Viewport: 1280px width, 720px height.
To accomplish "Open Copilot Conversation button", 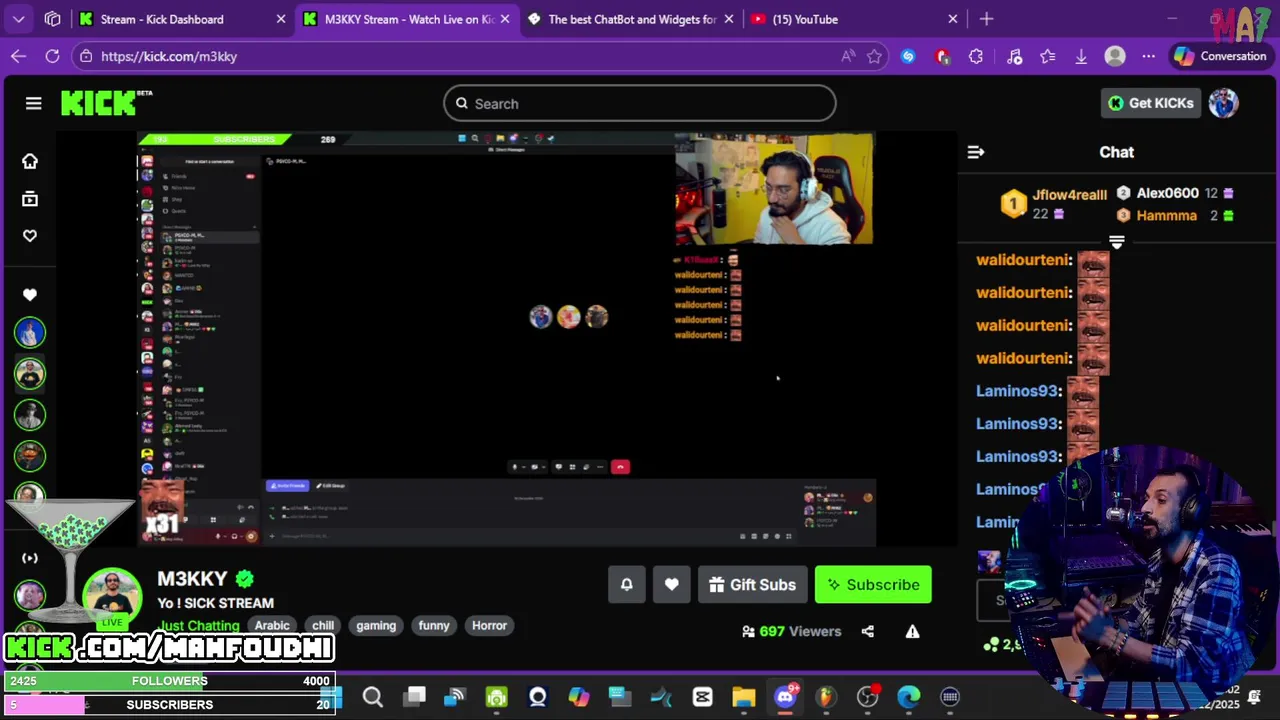I will (1220, 56).
